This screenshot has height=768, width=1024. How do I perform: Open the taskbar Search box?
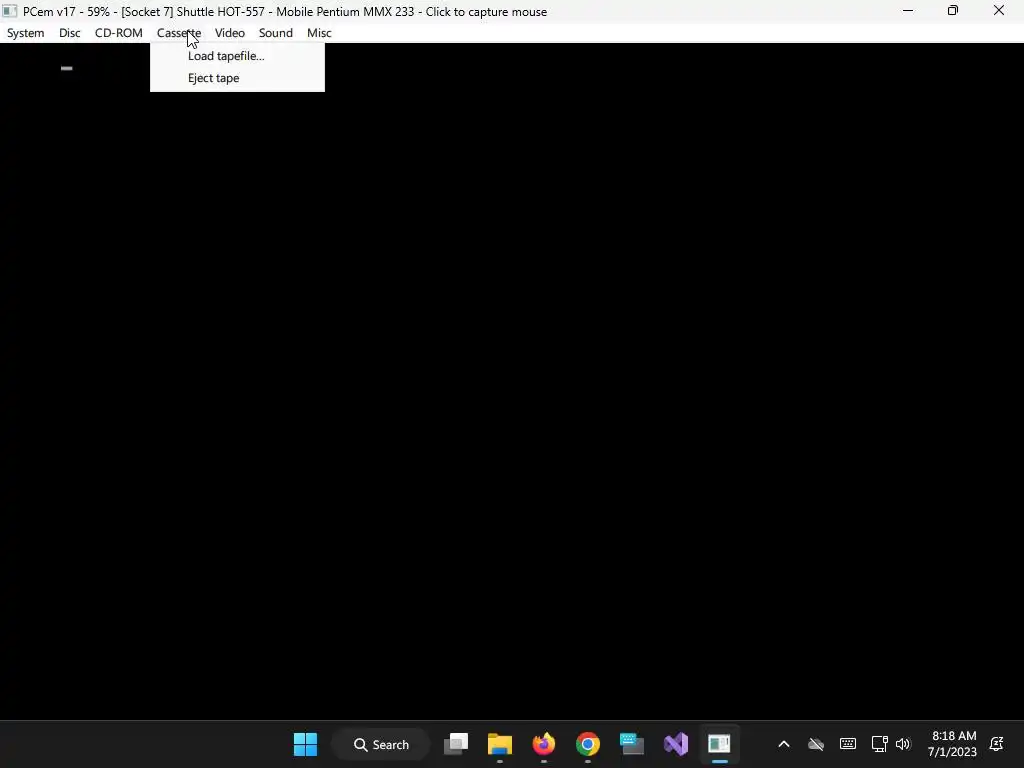tap(381, 744)
